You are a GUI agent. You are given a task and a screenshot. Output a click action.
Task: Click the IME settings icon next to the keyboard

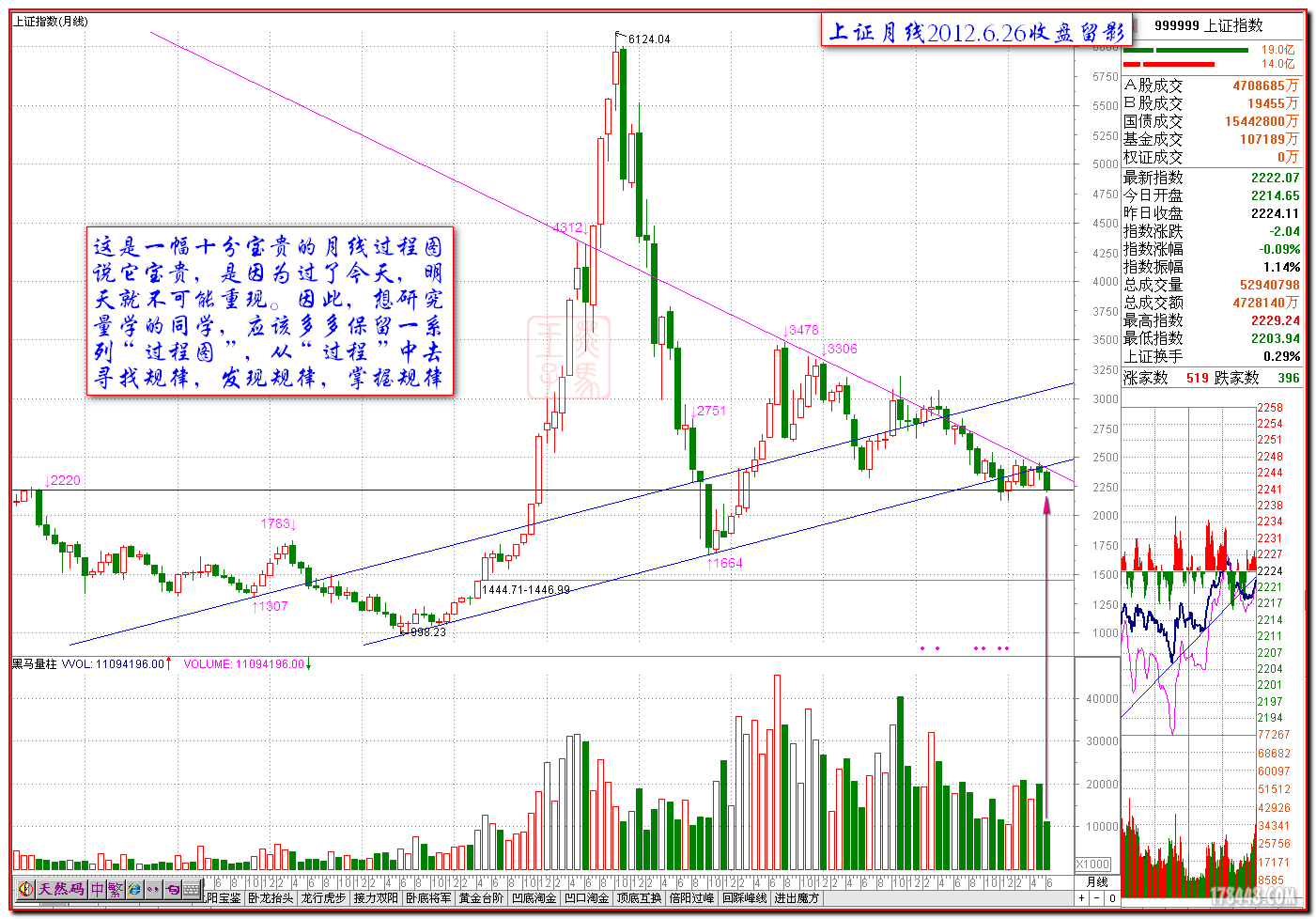[x=172, y=889]
